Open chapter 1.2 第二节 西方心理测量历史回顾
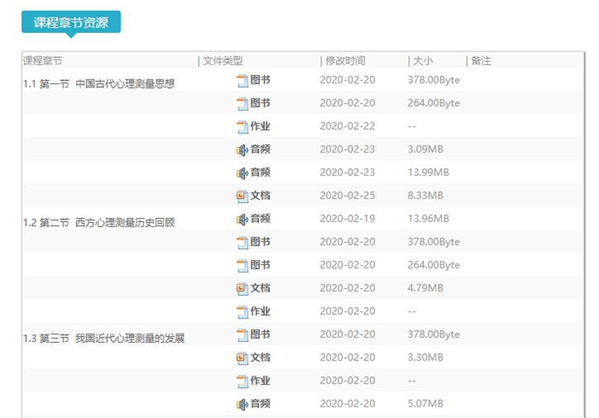This screenshot has height=418, width=599. pyautogui.click(x=99, y=222)
